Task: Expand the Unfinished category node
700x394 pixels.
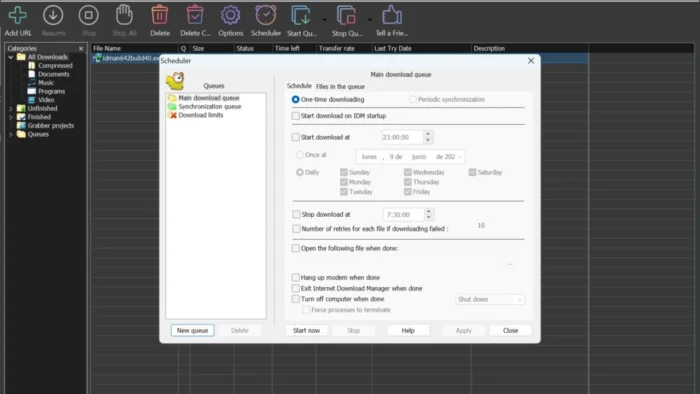Action: click(x=11, y=108)
